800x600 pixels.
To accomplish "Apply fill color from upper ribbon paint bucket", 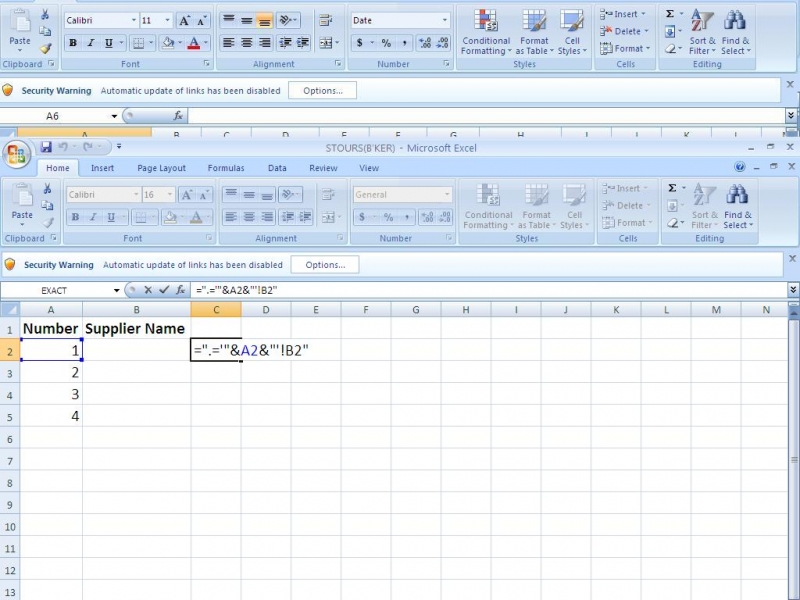I will tap(168, 43).
